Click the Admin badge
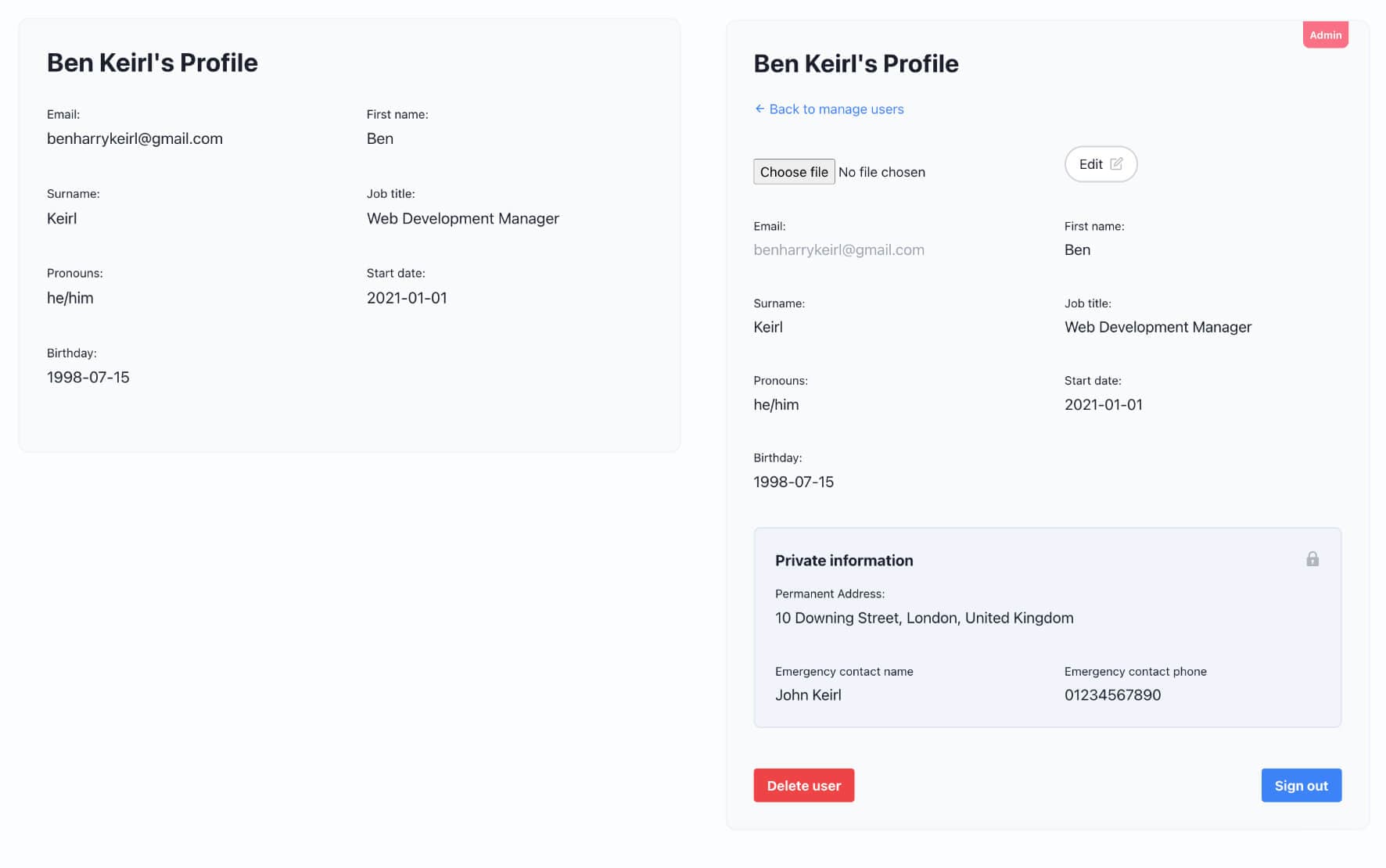The height and width of the screenshot is (868, 1386). point(1325,34)
